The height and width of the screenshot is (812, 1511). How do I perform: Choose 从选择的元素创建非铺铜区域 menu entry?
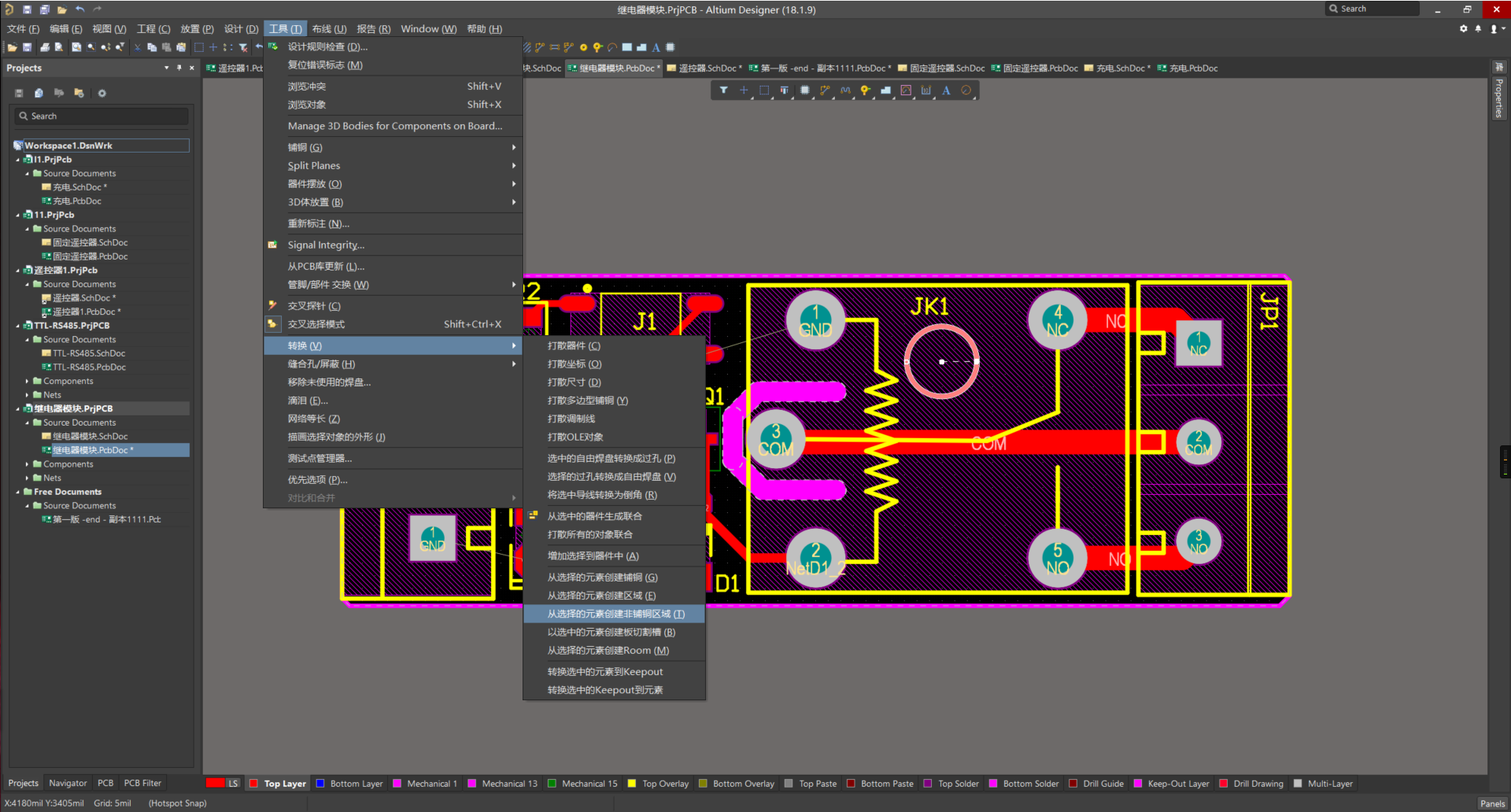point(615,614)
